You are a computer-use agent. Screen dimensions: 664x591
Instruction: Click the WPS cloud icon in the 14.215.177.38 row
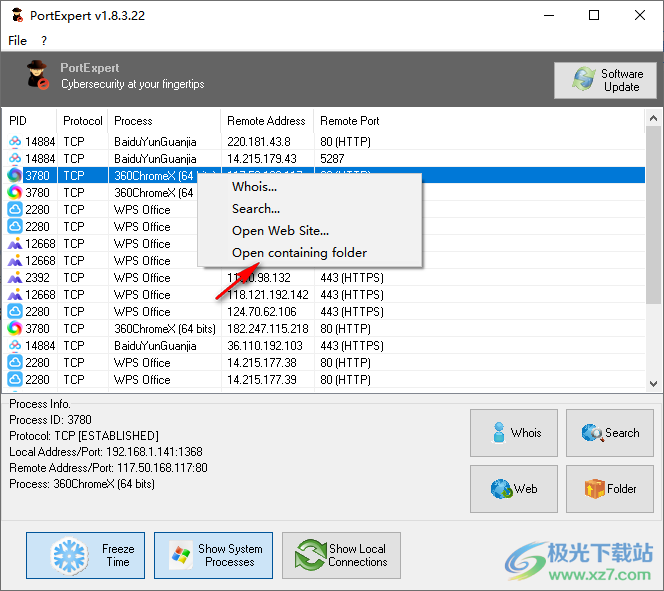pyautogui.click(x=15, y=362)
